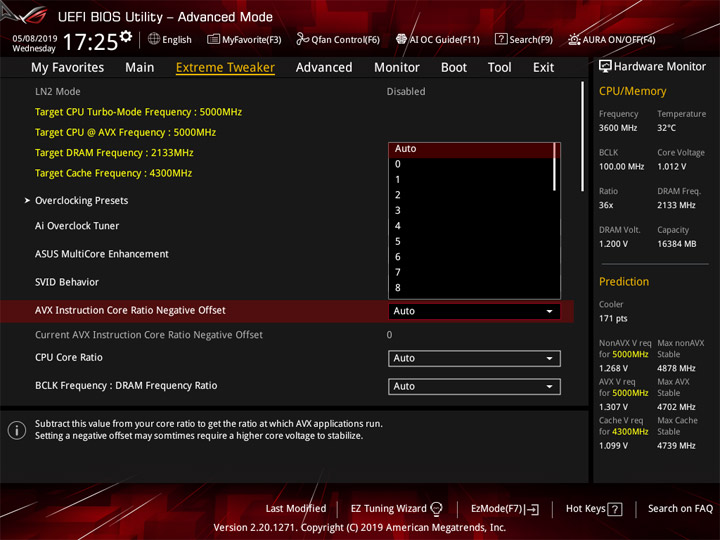Choose offset value 6 in the list

[x=471, y=257]
